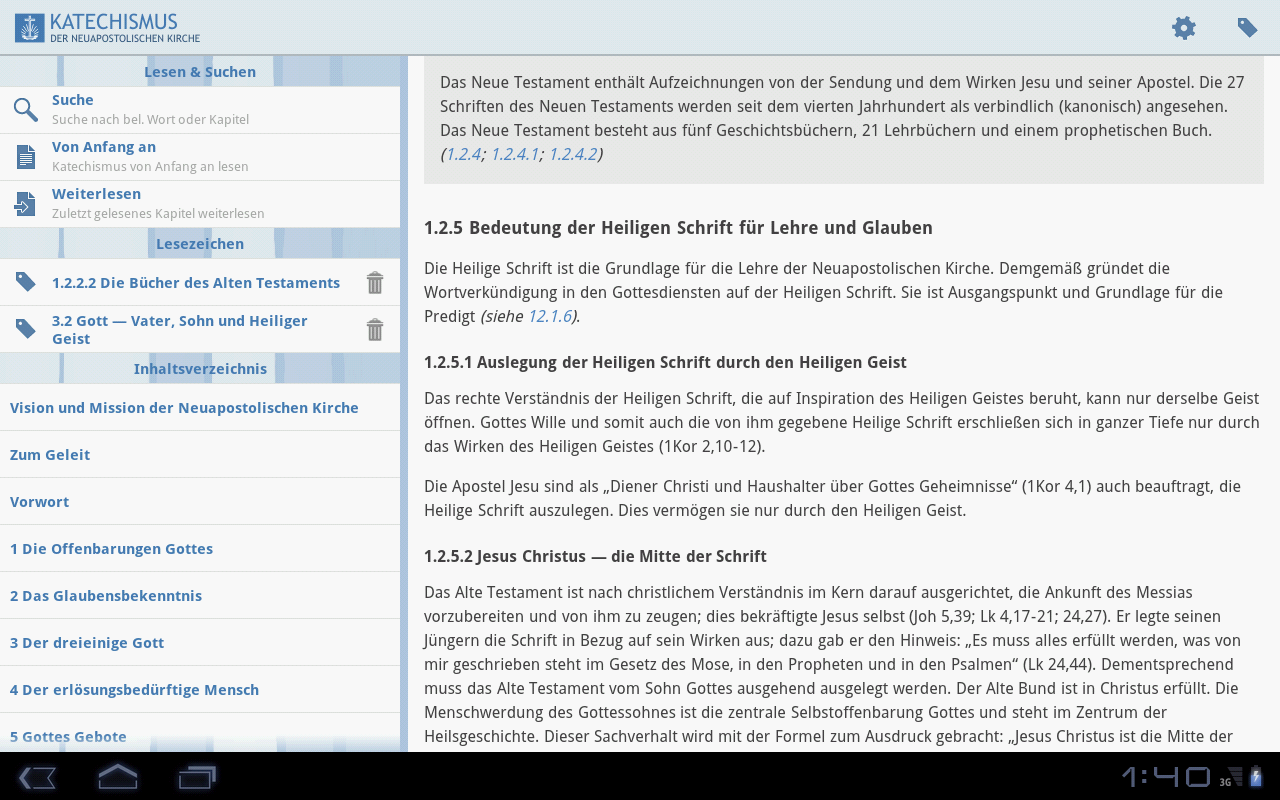1280x800 pixels.
Task: Open Vision und Mission der Neuapostolischen Kirche
Action: click(200, 407)
